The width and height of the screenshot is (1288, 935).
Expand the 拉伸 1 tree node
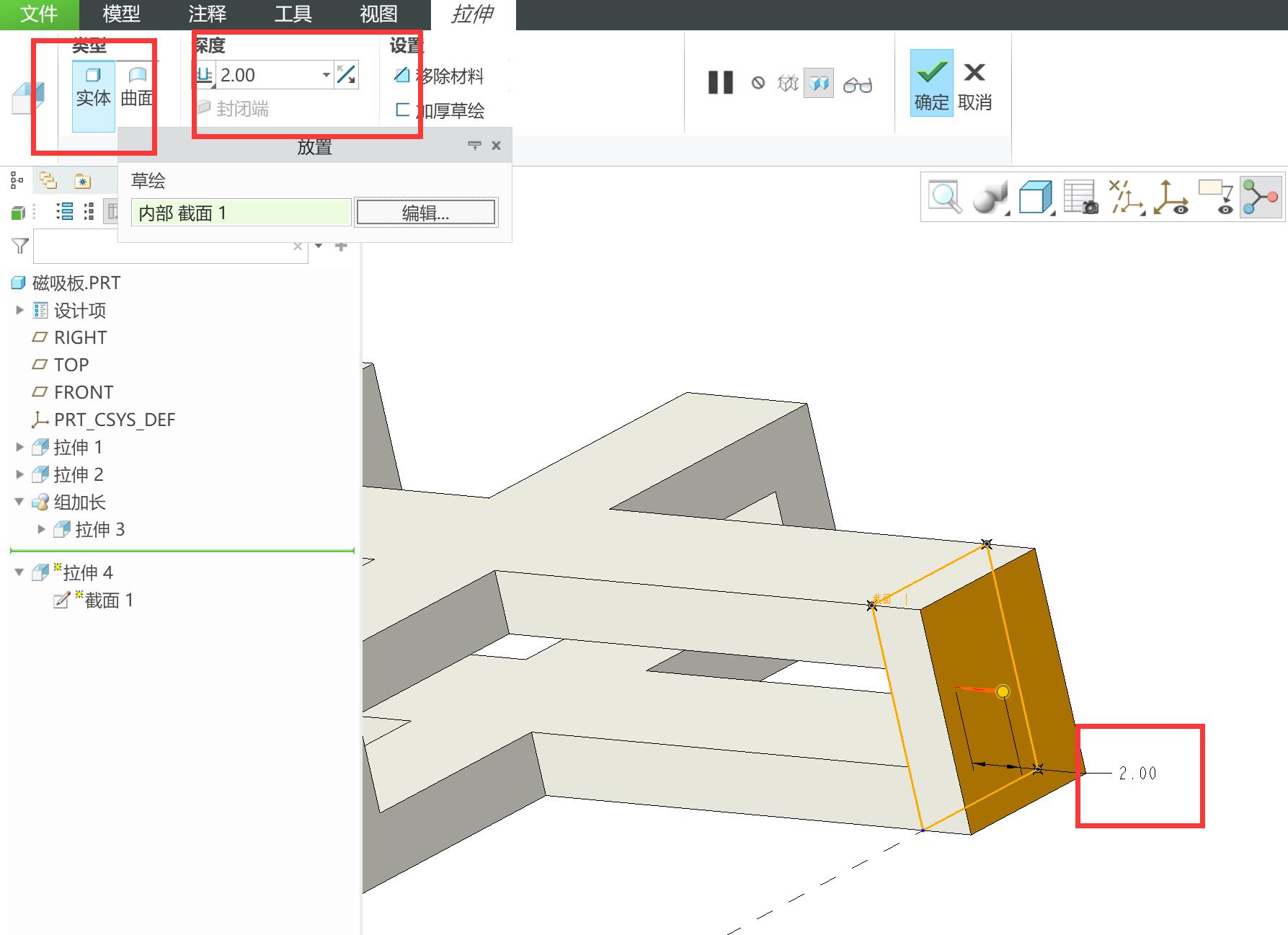coord(20,447)
